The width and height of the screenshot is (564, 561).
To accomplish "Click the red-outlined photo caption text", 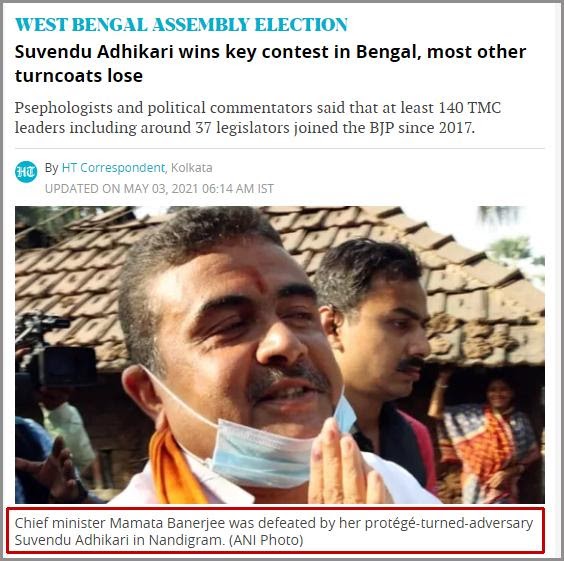I will coord(275,531).
